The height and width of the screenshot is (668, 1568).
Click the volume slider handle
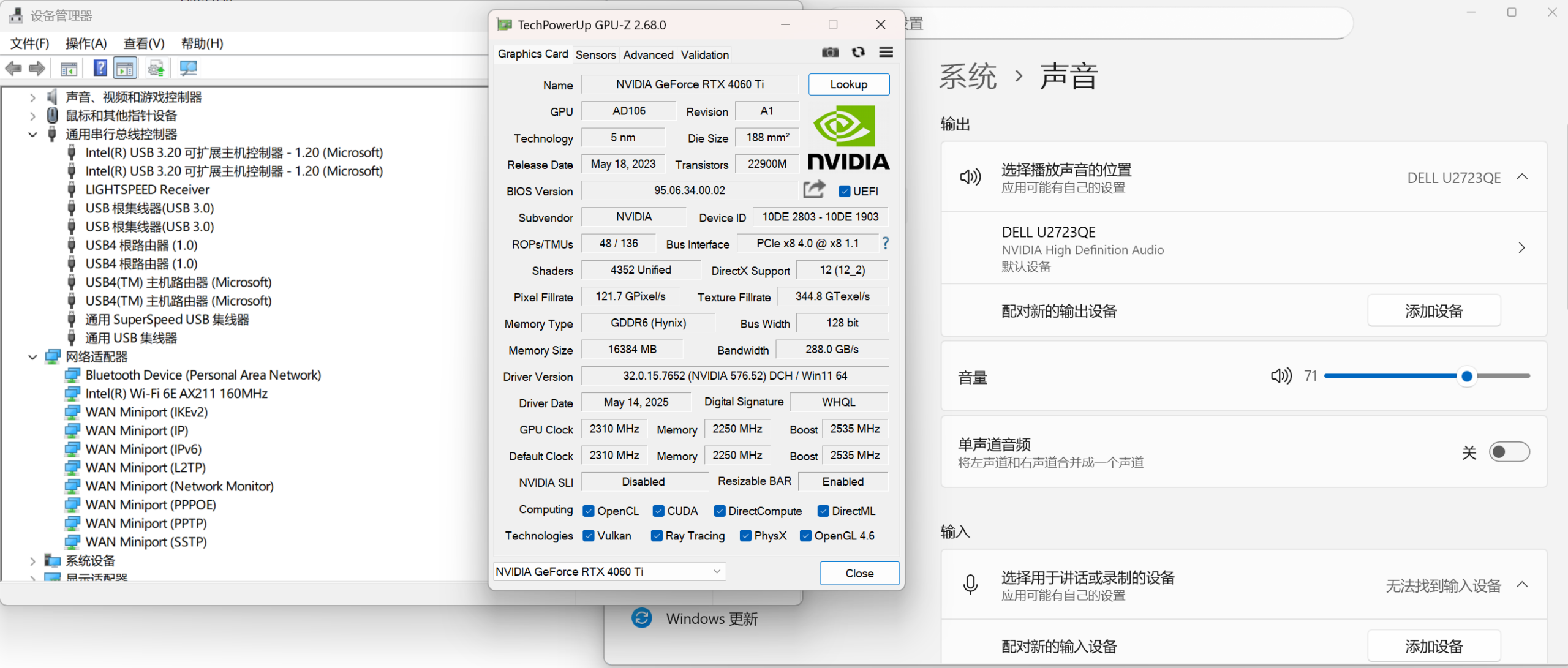1466,377
